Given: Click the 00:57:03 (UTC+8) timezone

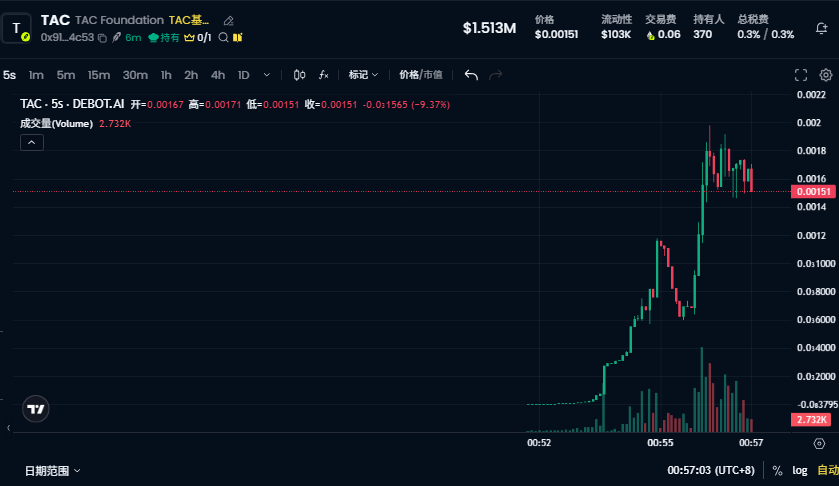Looking at the screenshot, I should click(x=711, y=470).
